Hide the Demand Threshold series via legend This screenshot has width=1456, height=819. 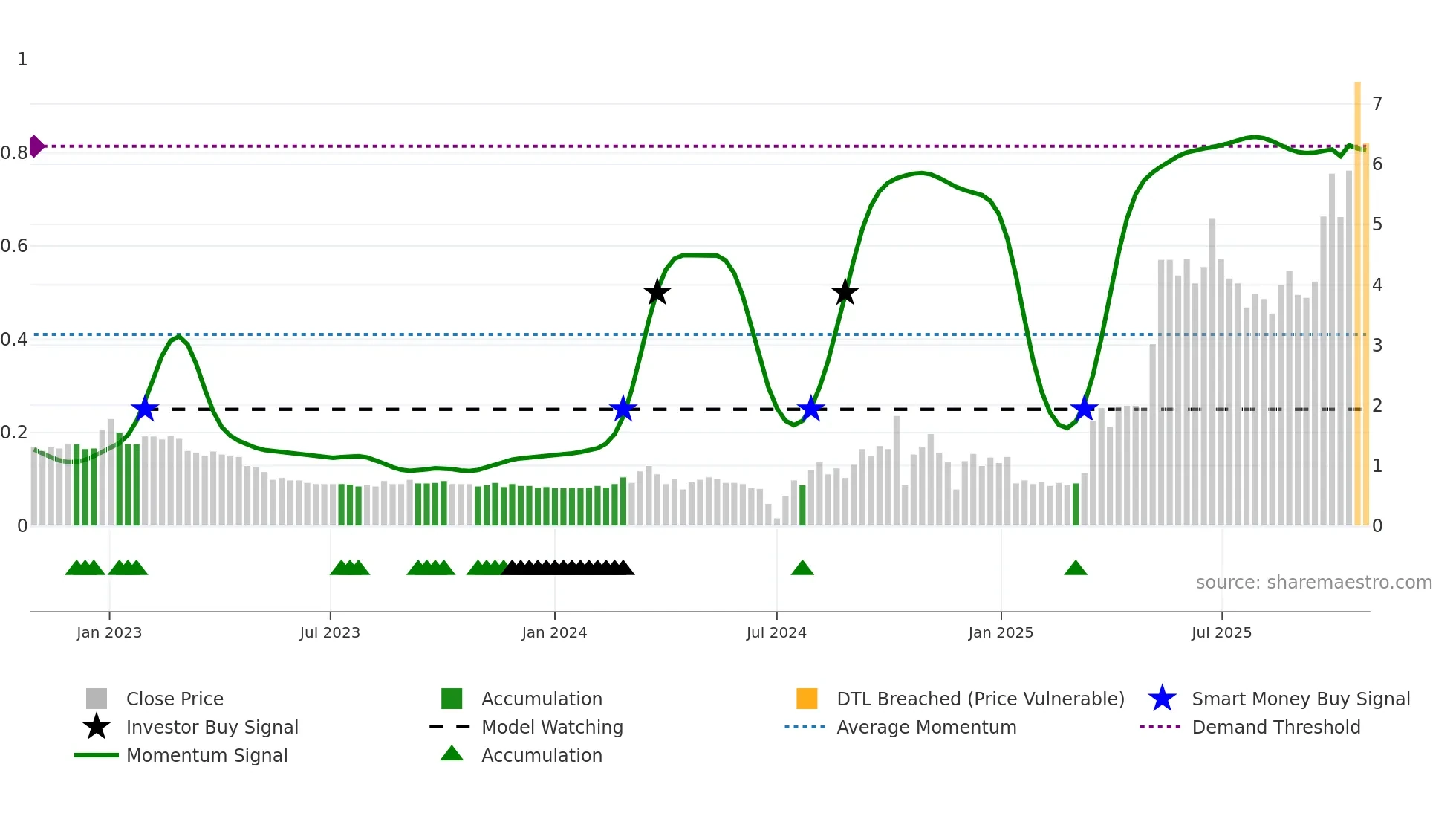point(1275,727)
